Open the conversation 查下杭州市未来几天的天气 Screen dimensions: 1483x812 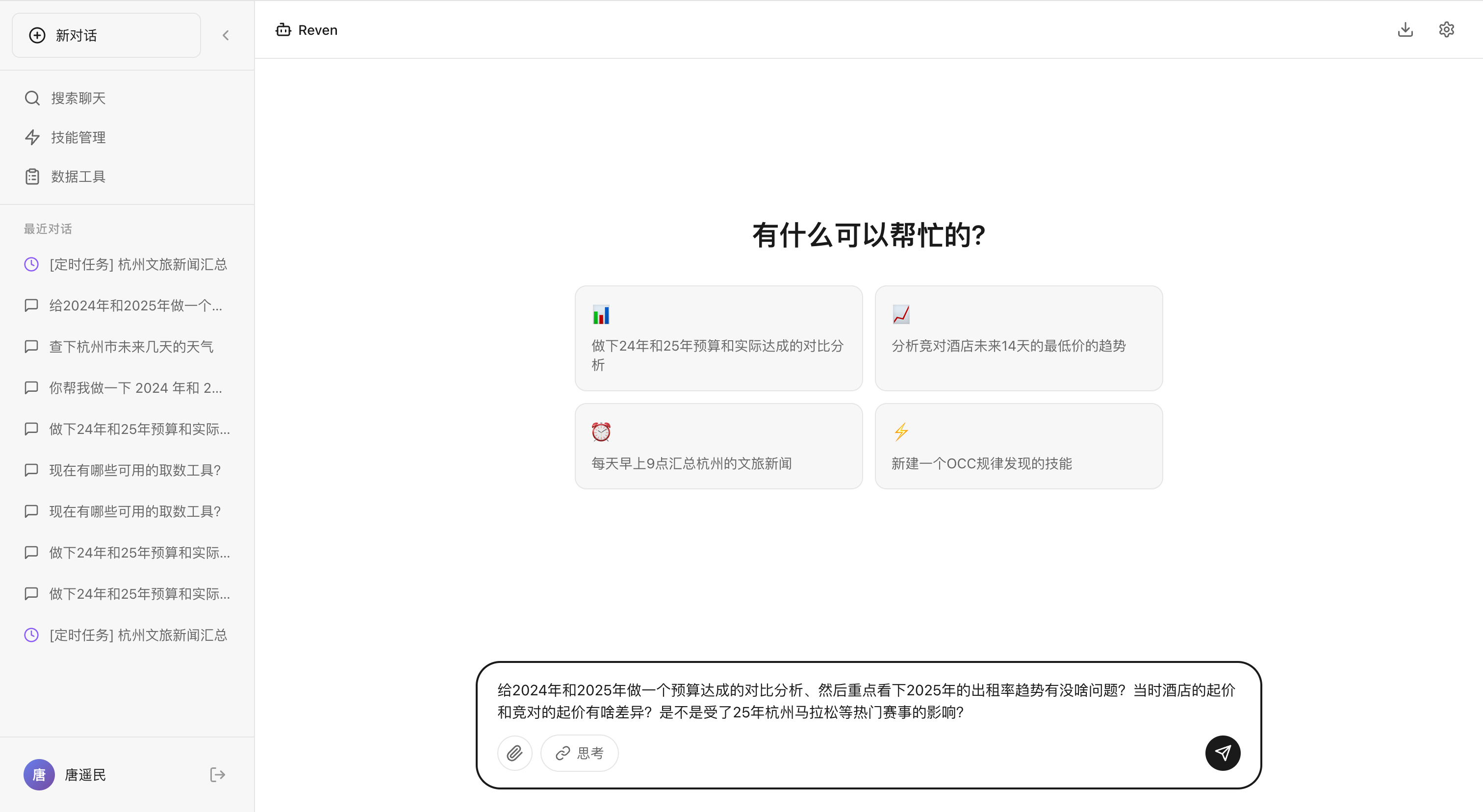tap(130, 347)
